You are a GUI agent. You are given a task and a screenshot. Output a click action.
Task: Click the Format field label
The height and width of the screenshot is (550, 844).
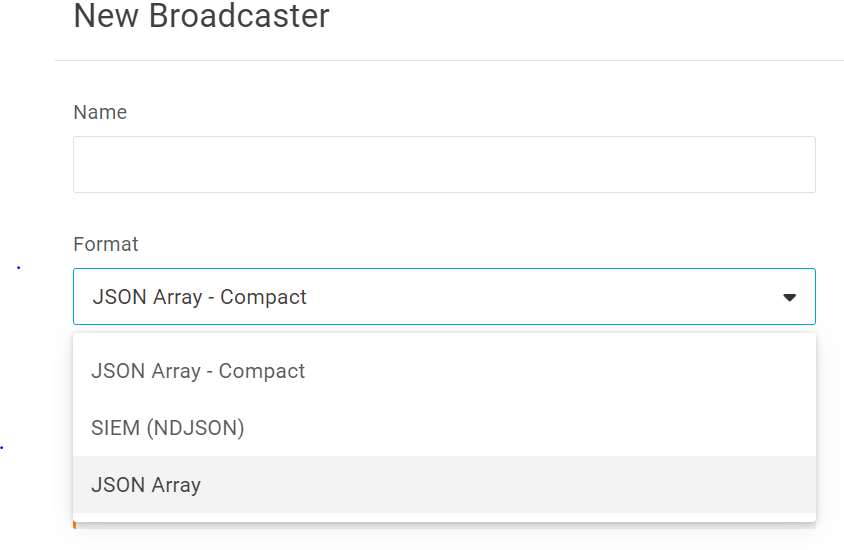click(x=106, y=245)
